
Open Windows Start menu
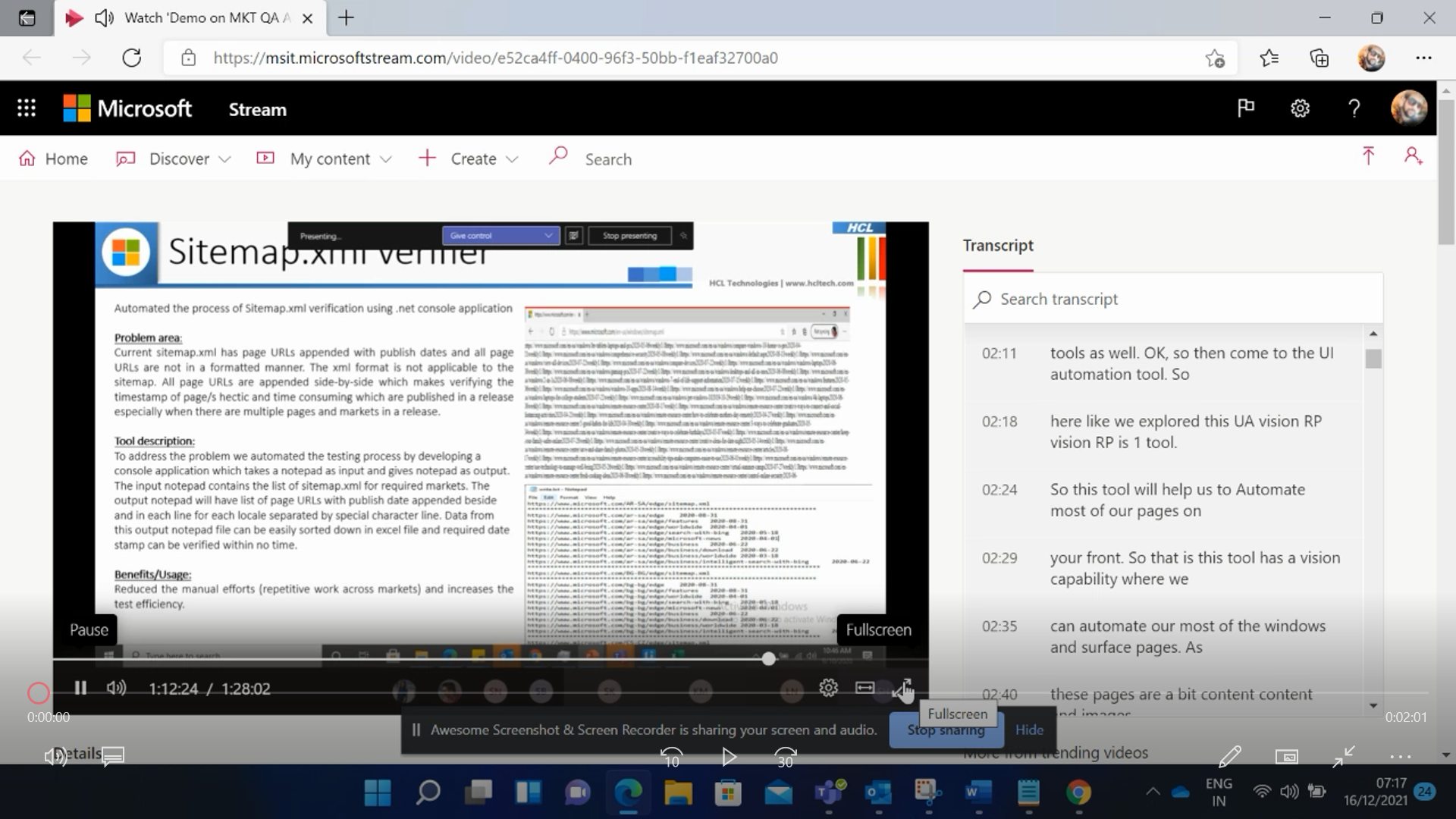(x=377, y=793)
